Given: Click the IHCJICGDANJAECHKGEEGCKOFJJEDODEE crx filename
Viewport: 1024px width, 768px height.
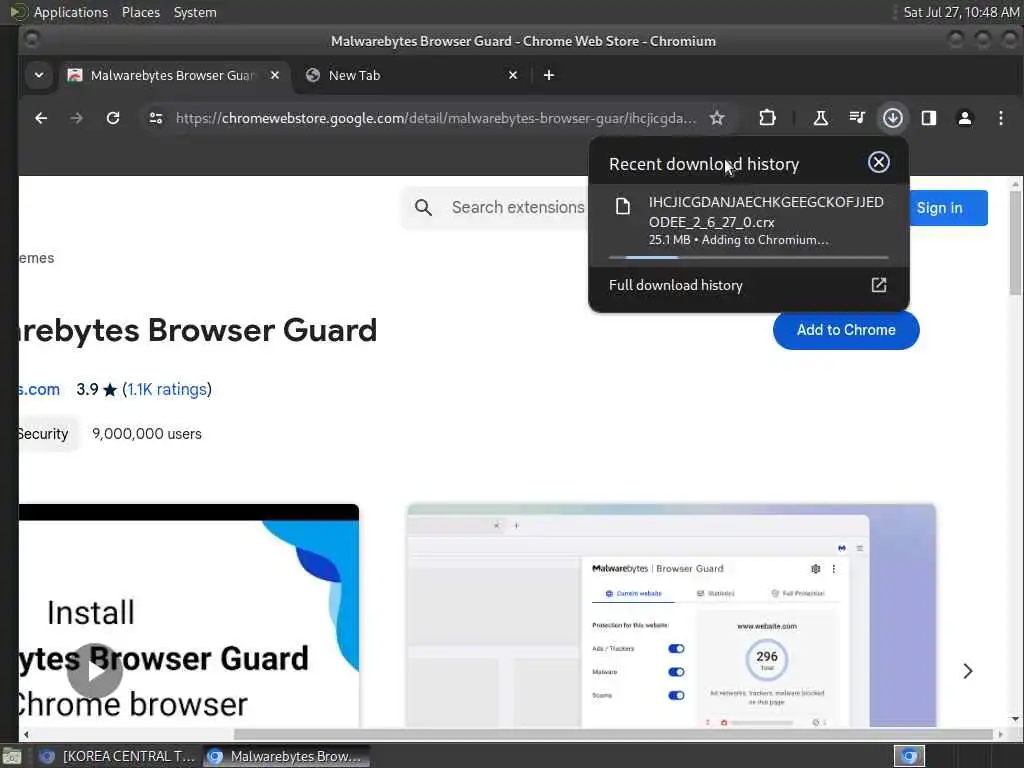Looking at the screenshot, I should pyautogui.click(x=765, y=212).
